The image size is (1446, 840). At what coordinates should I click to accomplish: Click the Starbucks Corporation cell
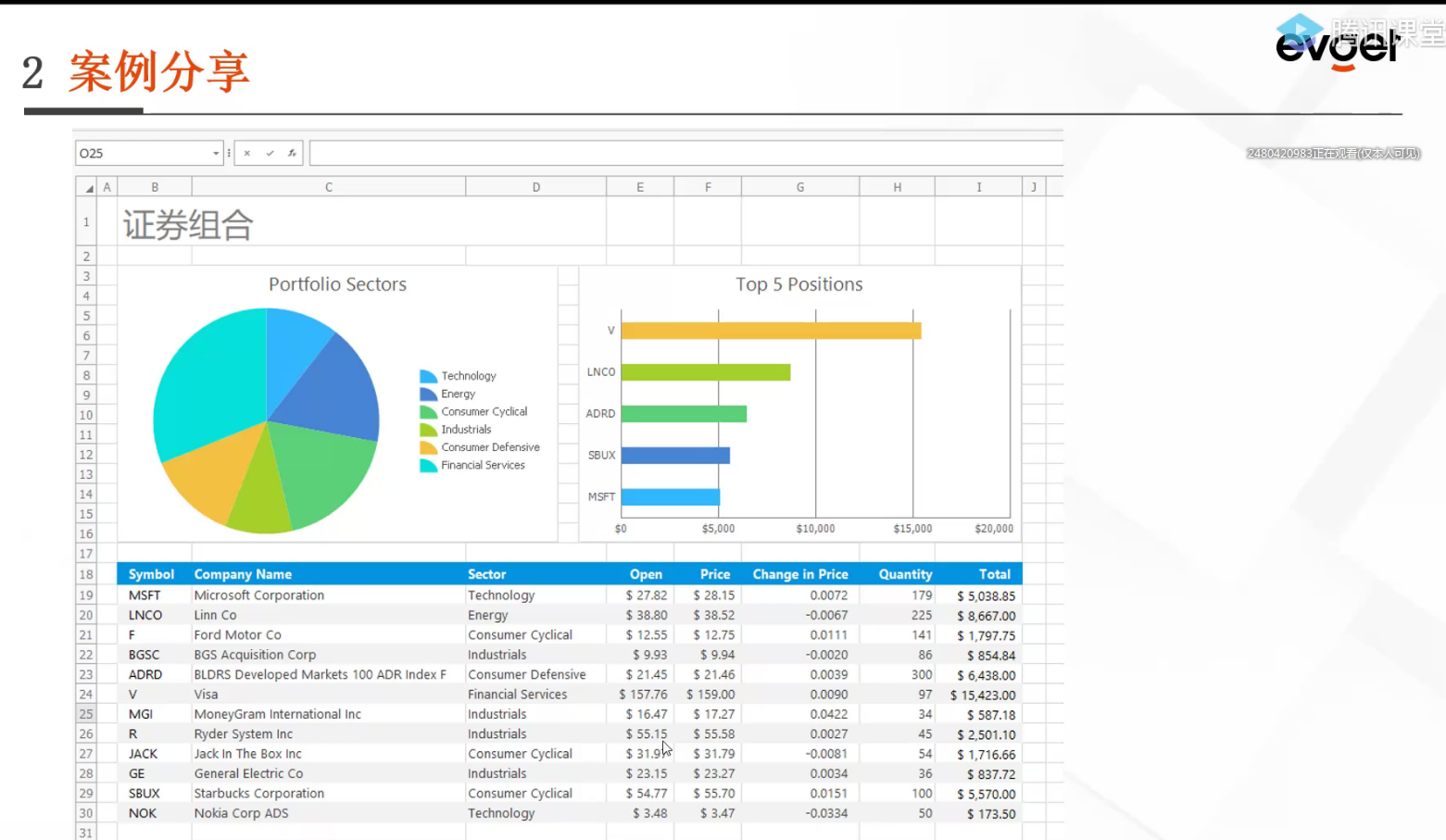coord(329,794)
